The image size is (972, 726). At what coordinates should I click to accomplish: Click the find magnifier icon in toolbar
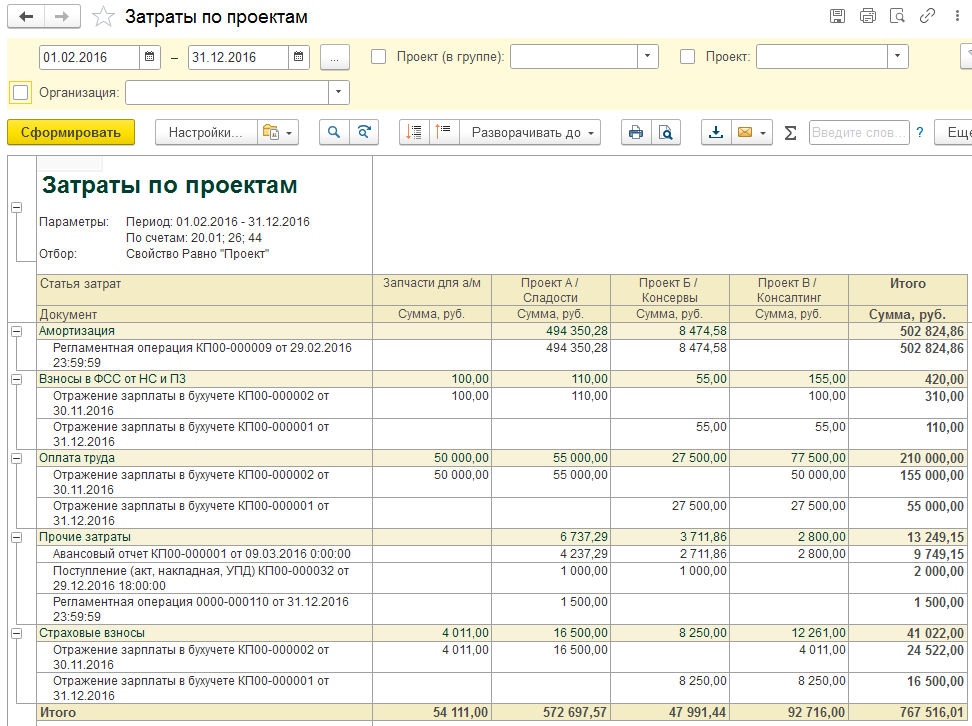pyautogui.click(x=334, y=132)
